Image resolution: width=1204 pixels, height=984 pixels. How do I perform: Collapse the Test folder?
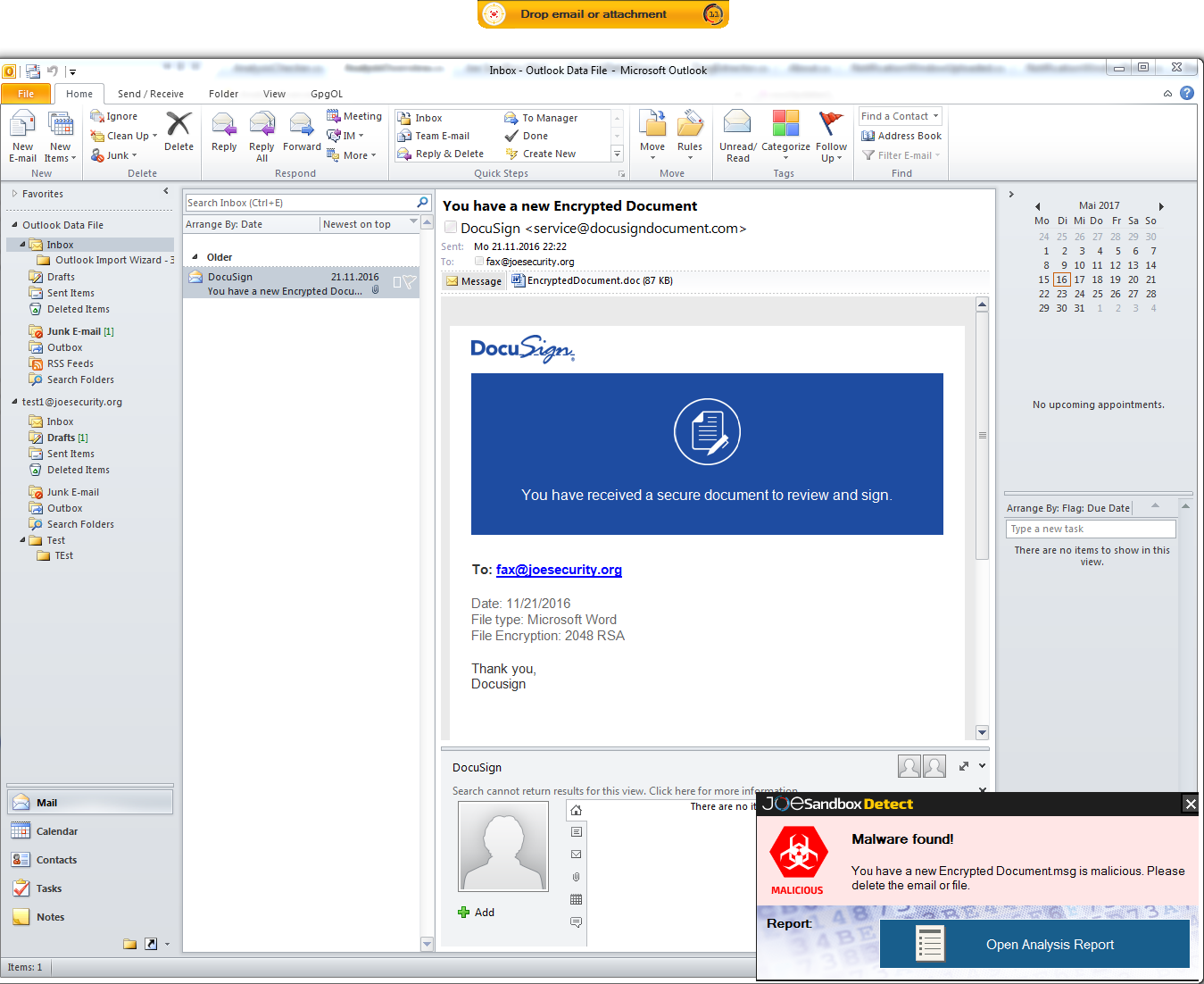[x=22, y=540]
